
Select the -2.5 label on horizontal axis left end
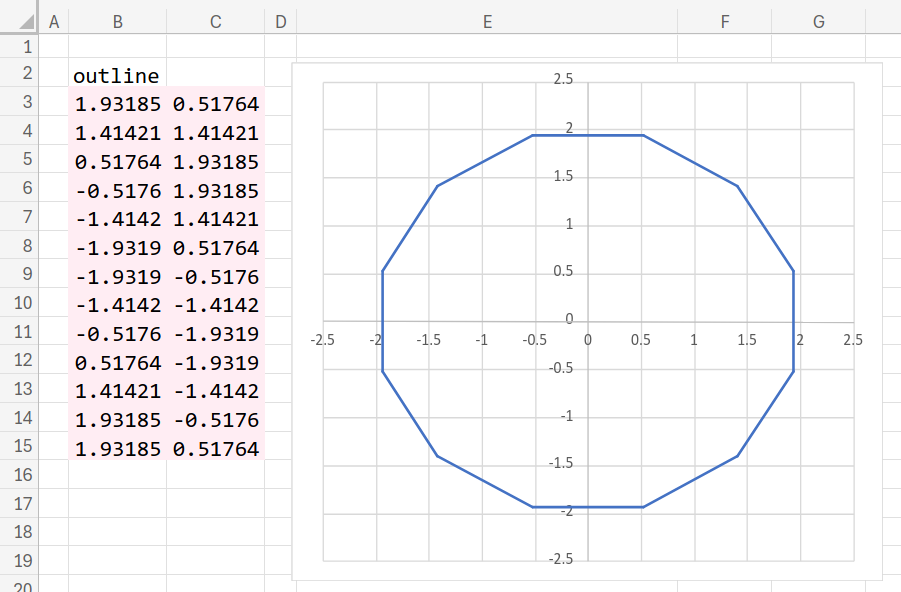pos(322,340)
